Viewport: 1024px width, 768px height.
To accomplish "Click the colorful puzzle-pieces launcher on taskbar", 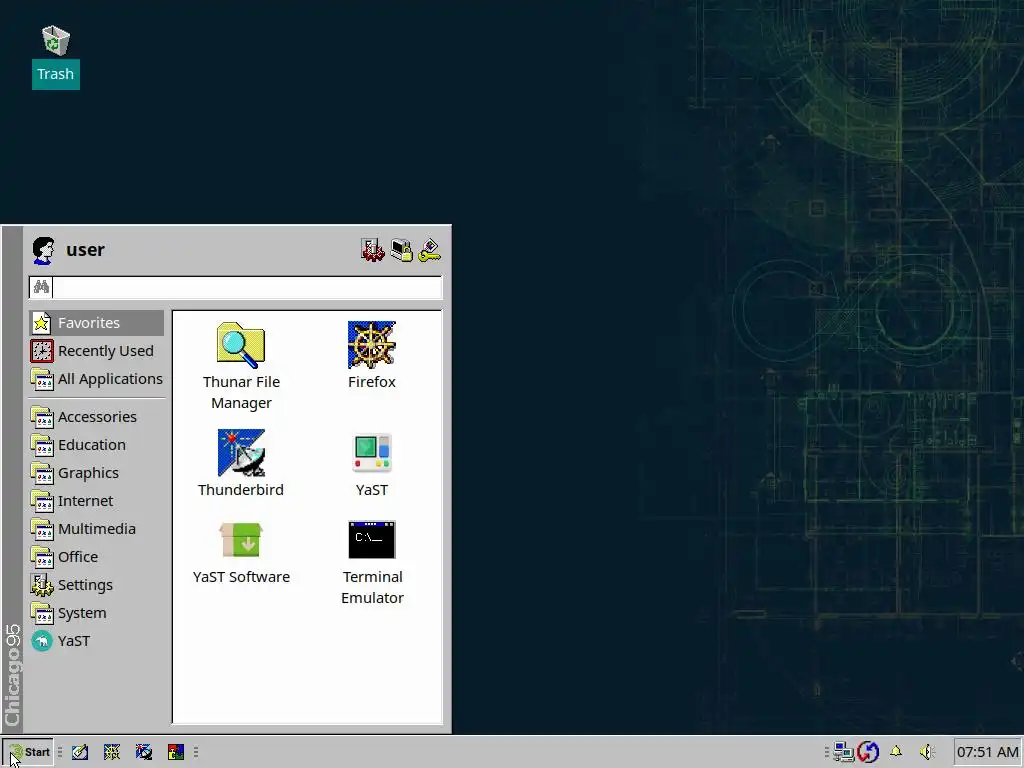I will pos(176,752).
